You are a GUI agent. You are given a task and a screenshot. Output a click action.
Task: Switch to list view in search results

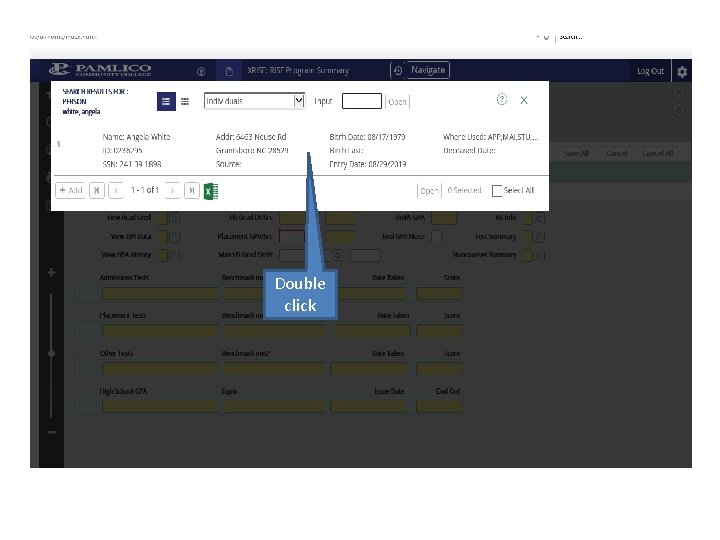point(166,101)
